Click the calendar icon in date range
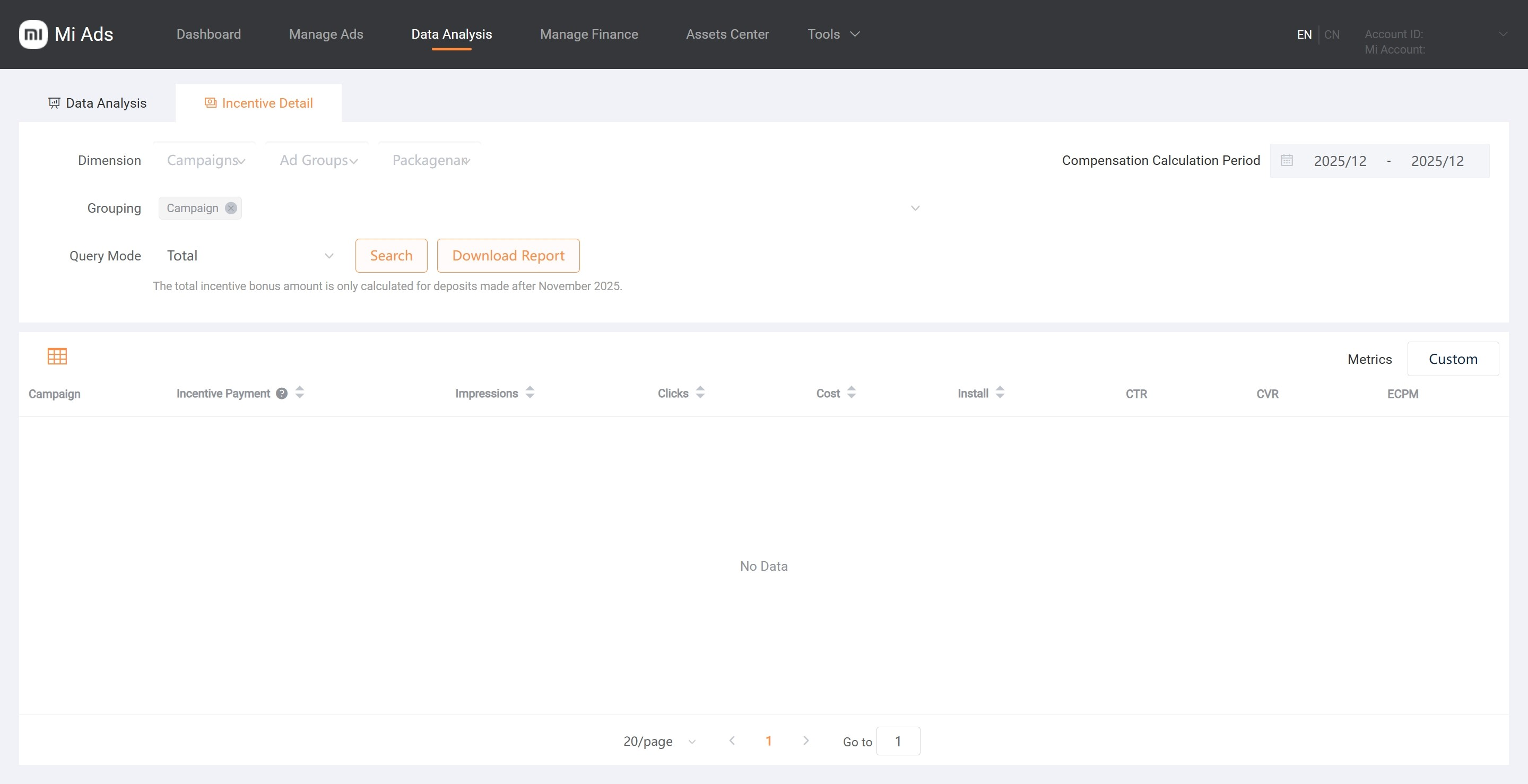 pos(1286,161)
